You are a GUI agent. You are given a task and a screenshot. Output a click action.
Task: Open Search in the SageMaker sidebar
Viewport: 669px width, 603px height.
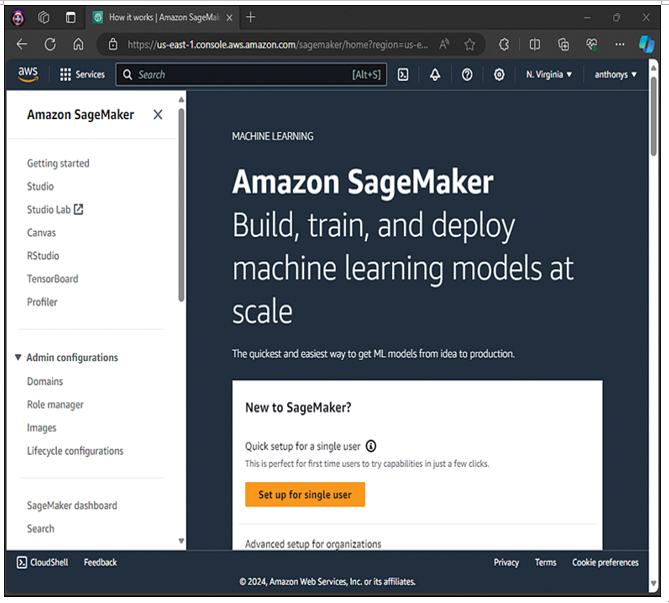[41, 529]
